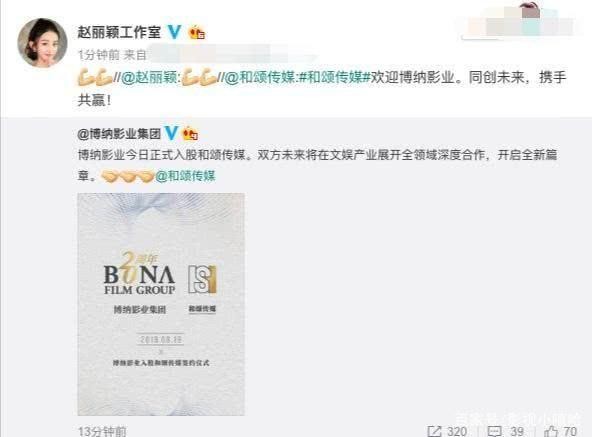Open the @和颂传媒 link in original post

tap(185, 176)
